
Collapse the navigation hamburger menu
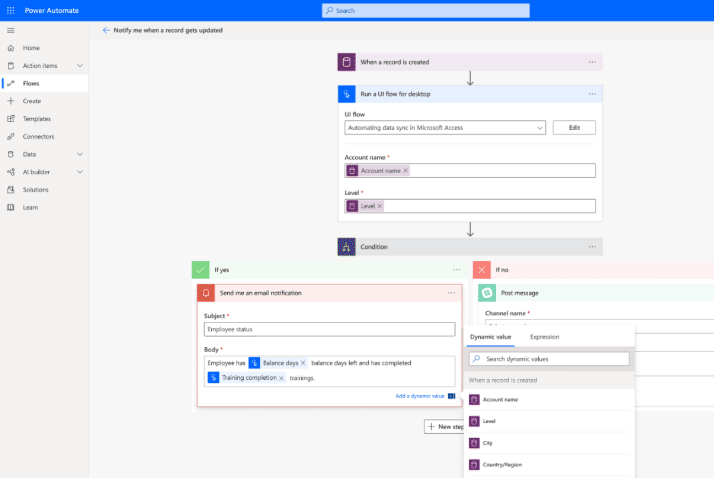coord(10,31)
